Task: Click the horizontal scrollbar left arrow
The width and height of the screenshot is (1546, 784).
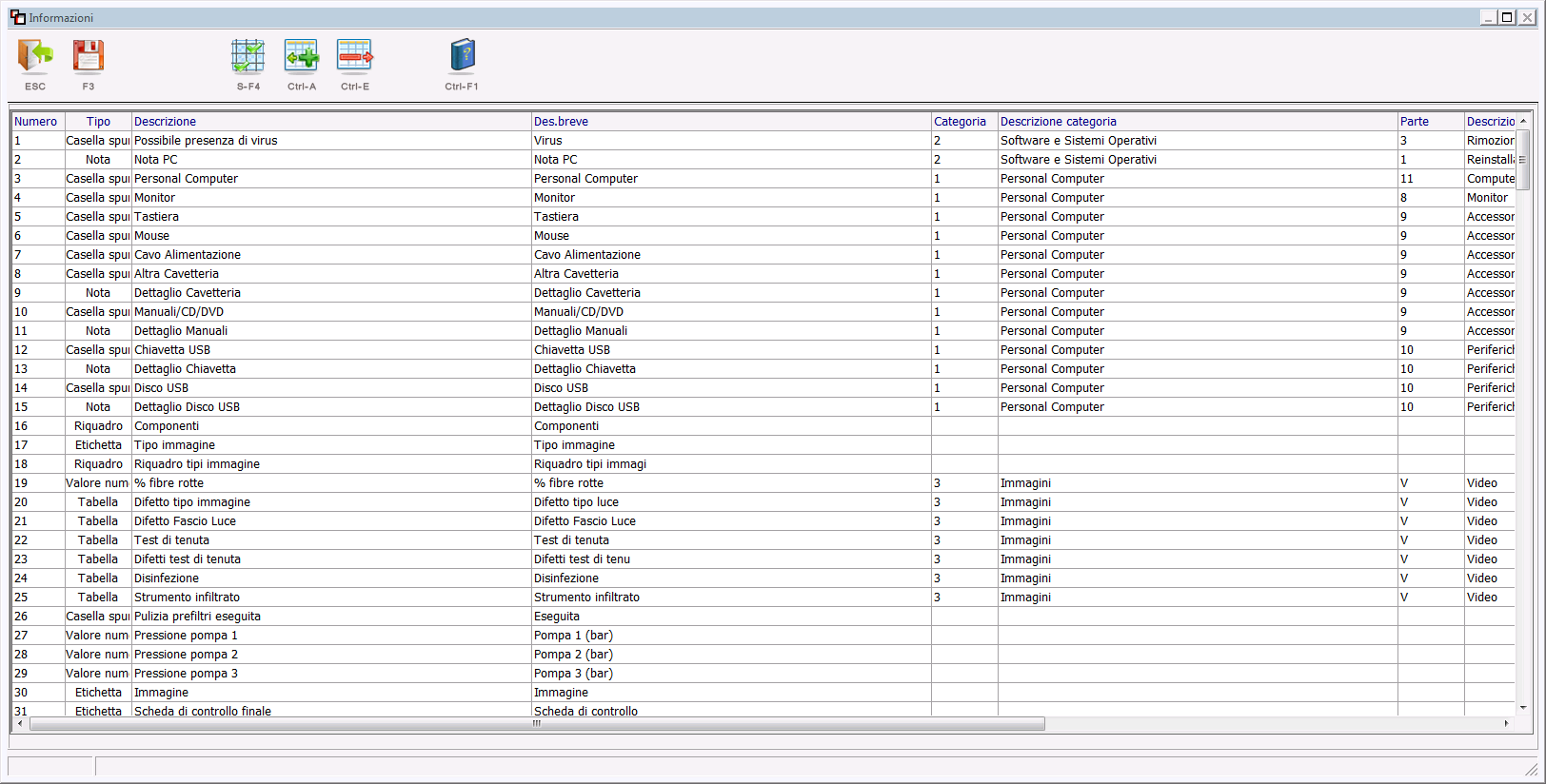Action: click(20, 724)
